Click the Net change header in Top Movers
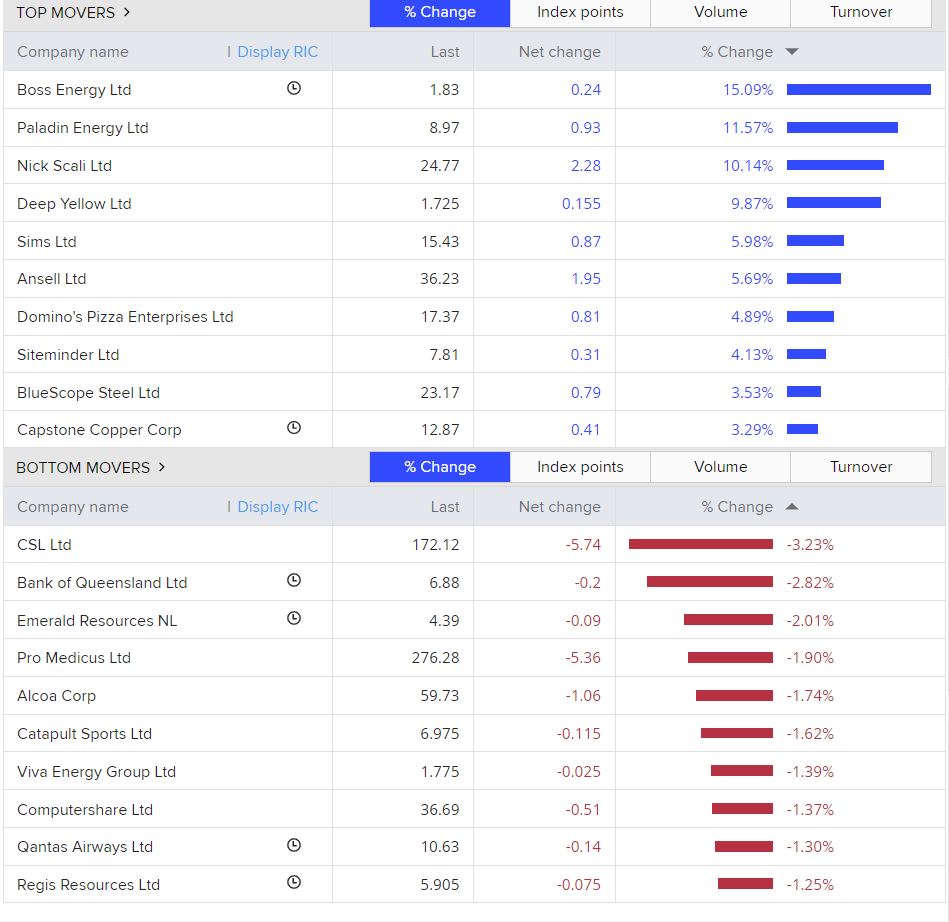Screen dimensions: 949x922 (x=559, y=52)
